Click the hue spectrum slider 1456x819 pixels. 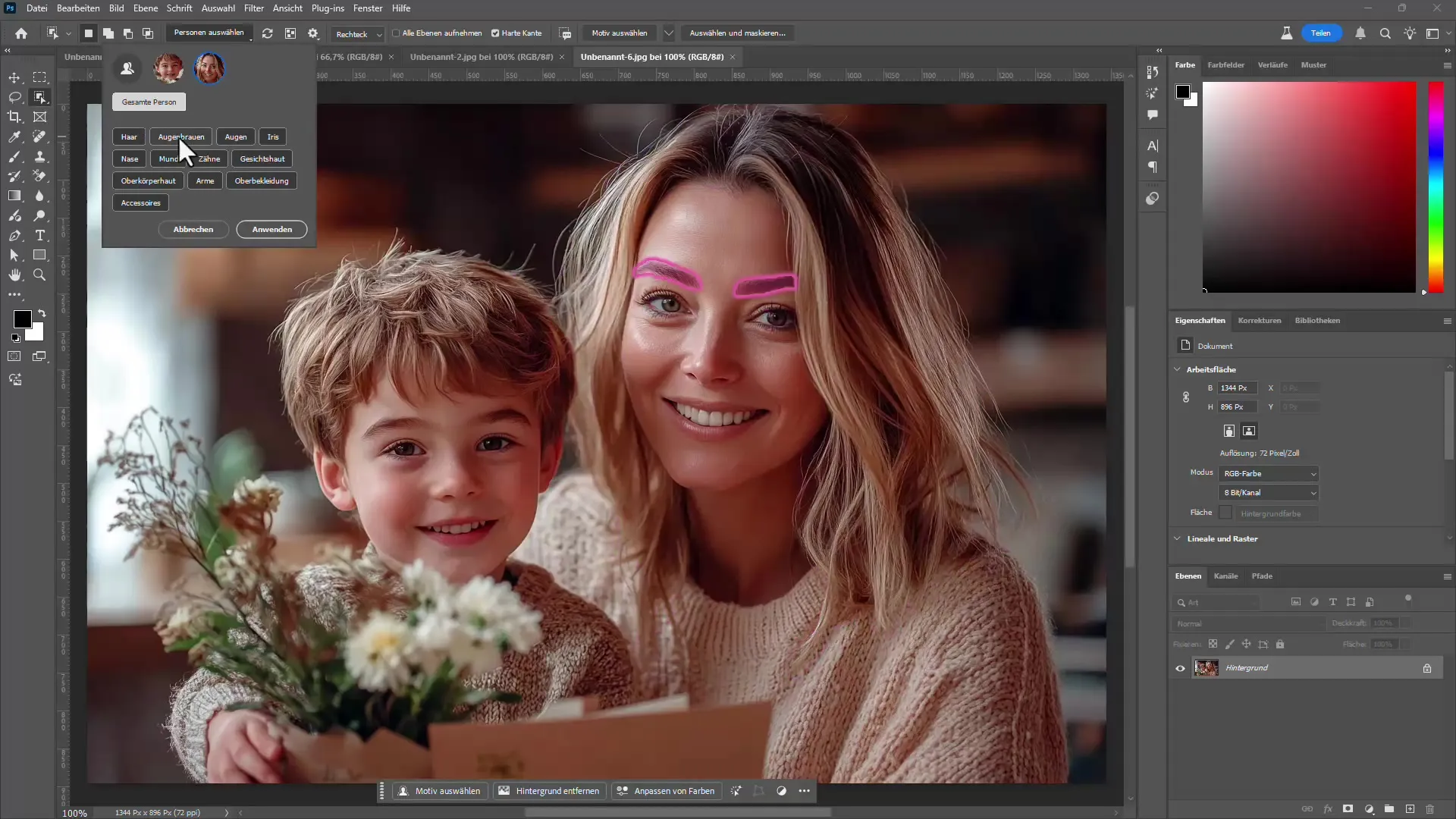coord(1436,187)
